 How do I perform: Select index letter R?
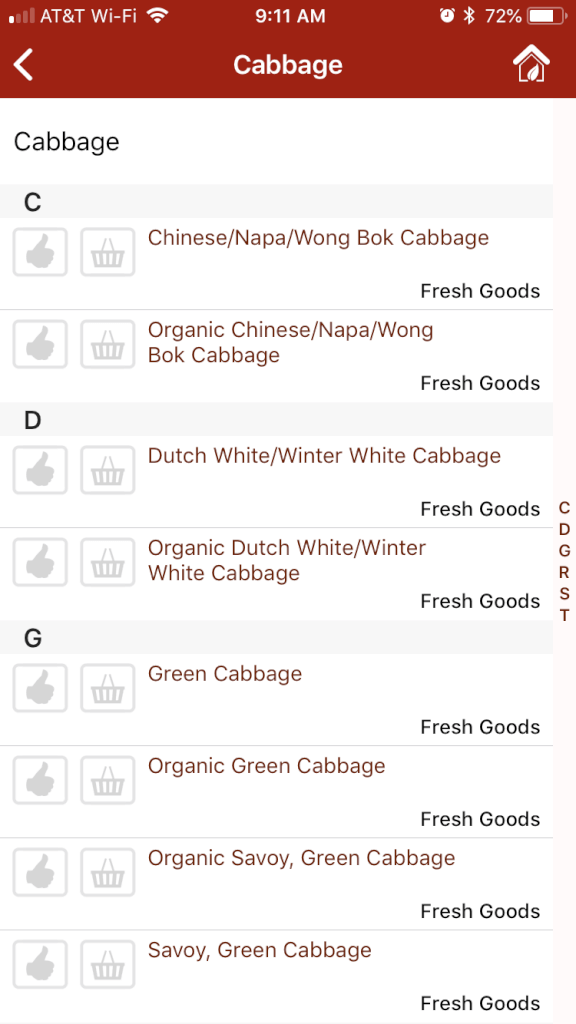click(x=565, y=572)
